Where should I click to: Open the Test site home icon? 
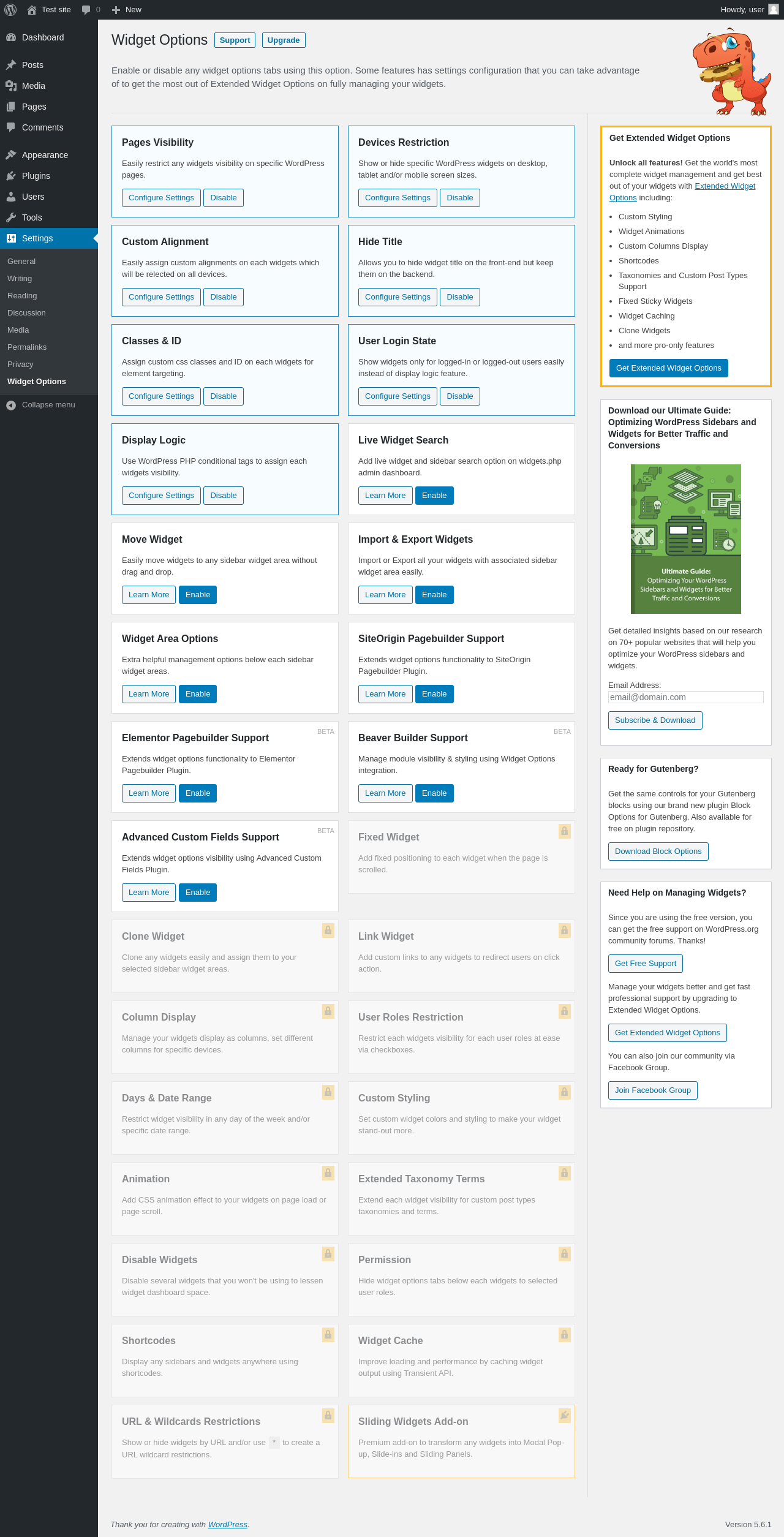click(x=32, y=10)
